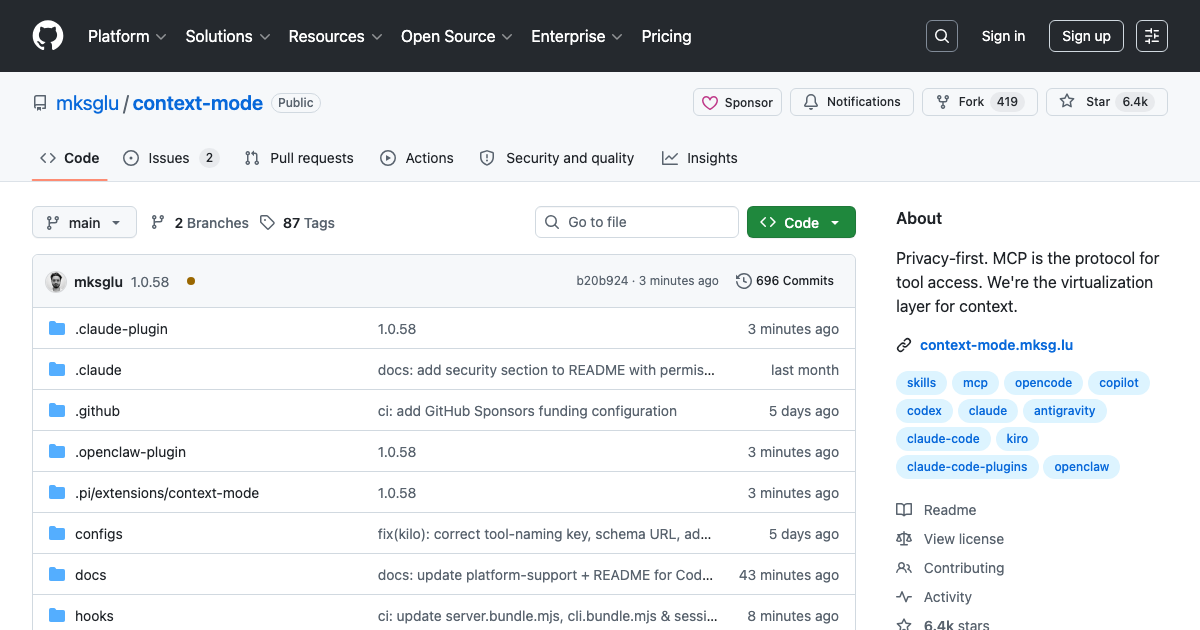1200x630 pixels.
Task: Click the docs folder icon
Action: click(57, 575)
